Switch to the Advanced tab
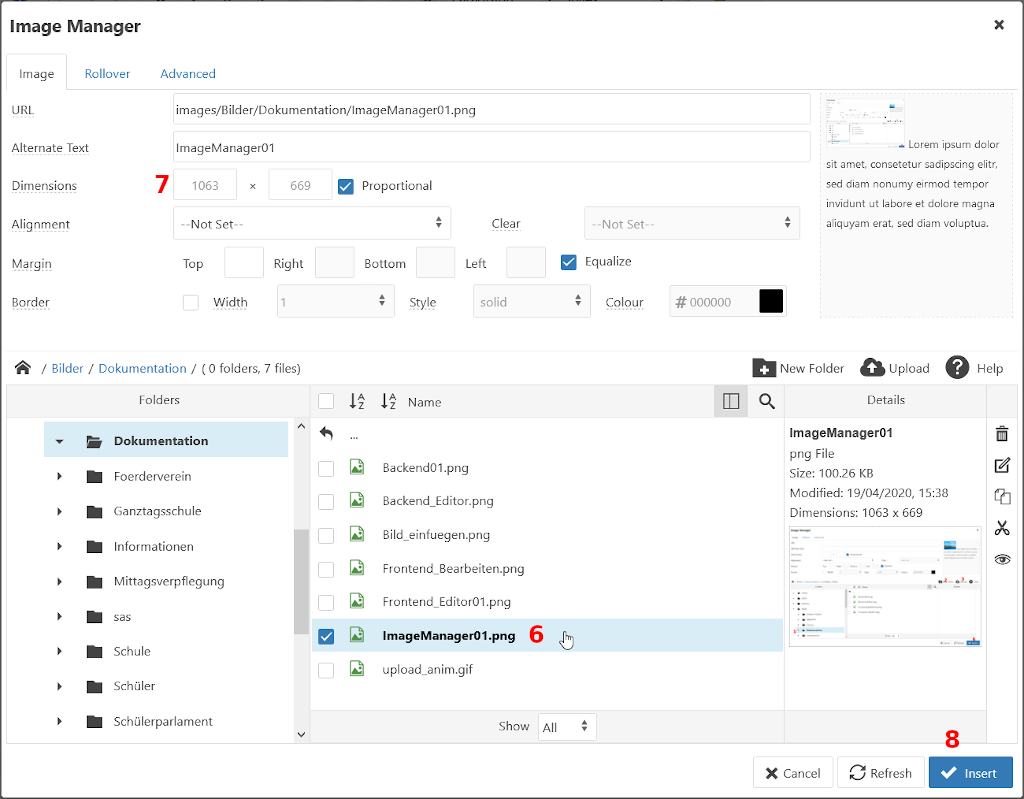 [x=188, y=73]
